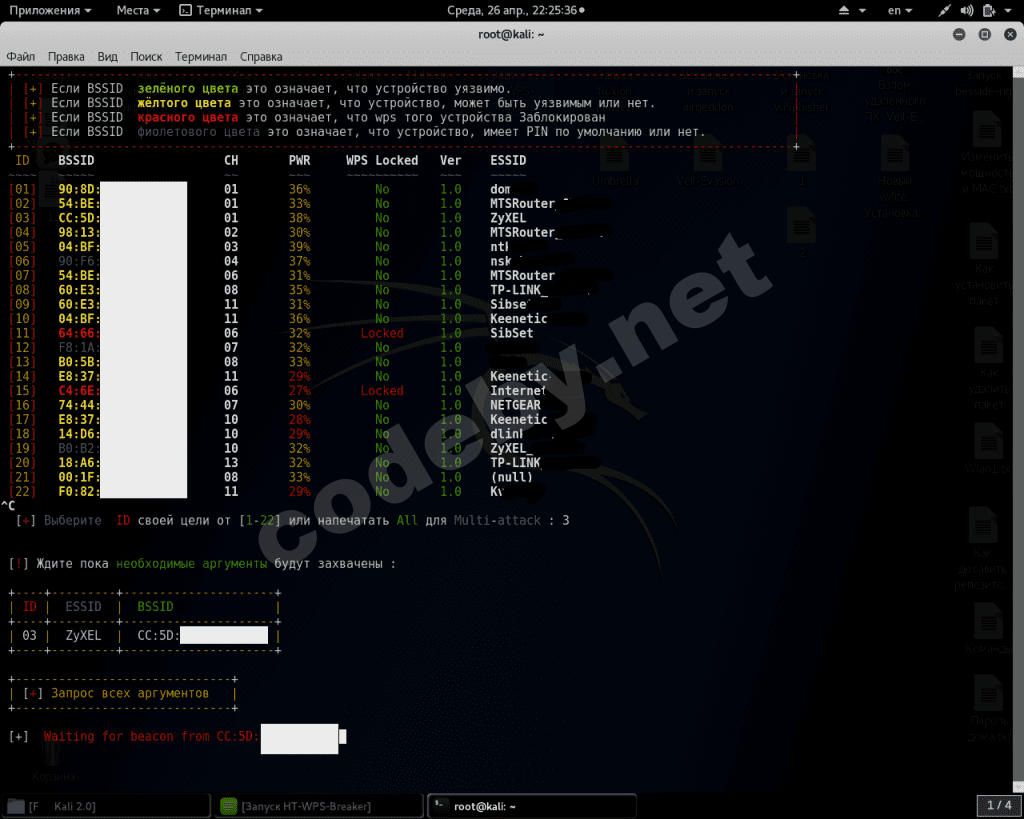The image size is (1024, 819).
Task: Expand the arrow next to eject icon
Action: (x=862, y=11)
